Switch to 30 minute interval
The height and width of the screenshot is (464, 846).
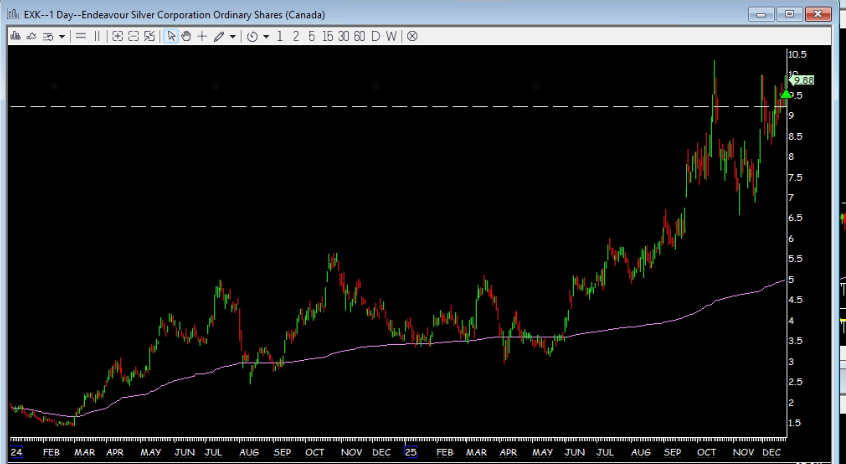[344, 36]
